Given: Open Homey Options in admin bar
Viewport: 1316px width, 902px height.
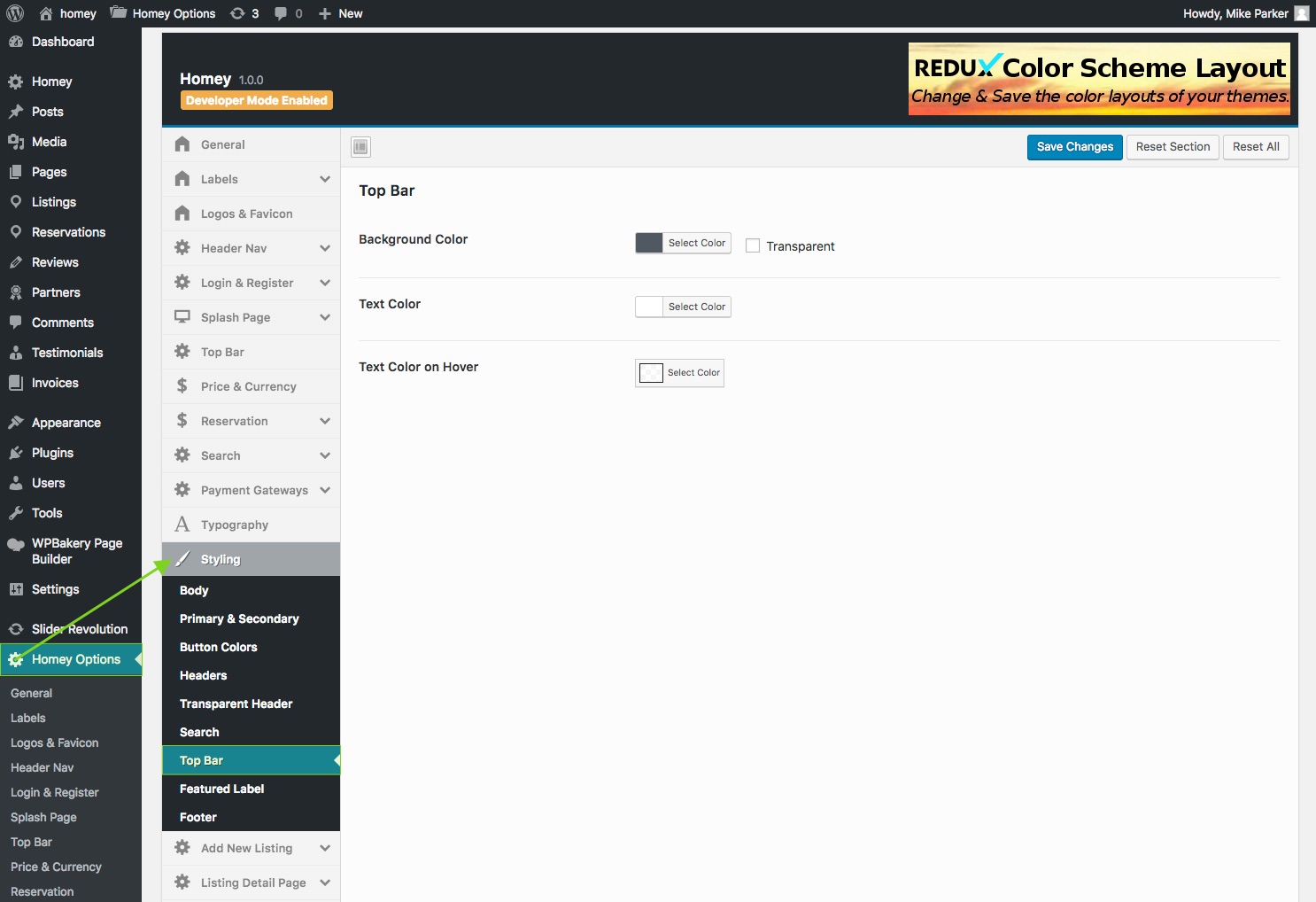Looking at the screenshot, I should click(163, 13).
